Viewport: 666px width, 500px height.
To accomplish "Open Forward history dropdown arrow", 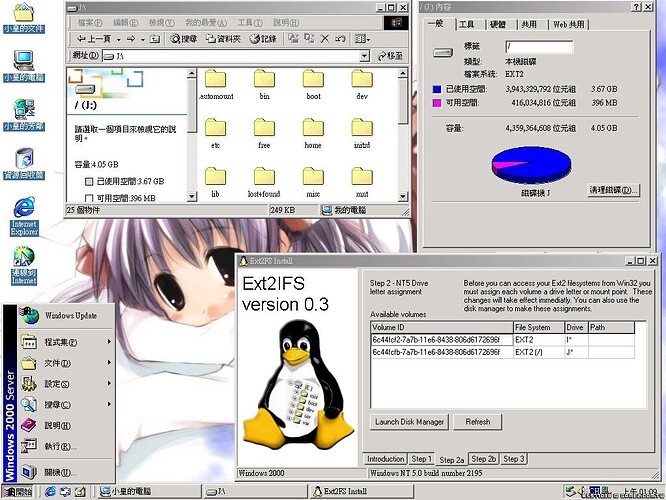I will (143, 40).
